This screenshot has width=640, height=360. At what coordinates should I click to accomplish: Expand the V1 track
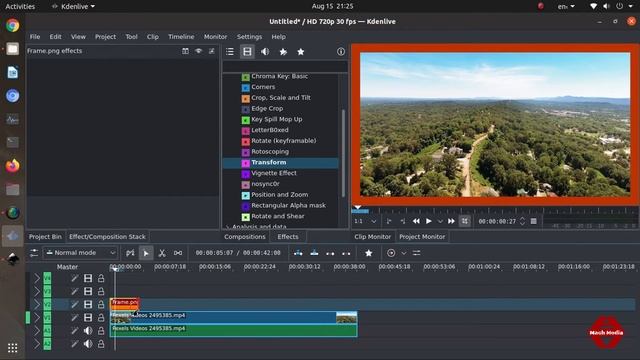pos(37,318)
